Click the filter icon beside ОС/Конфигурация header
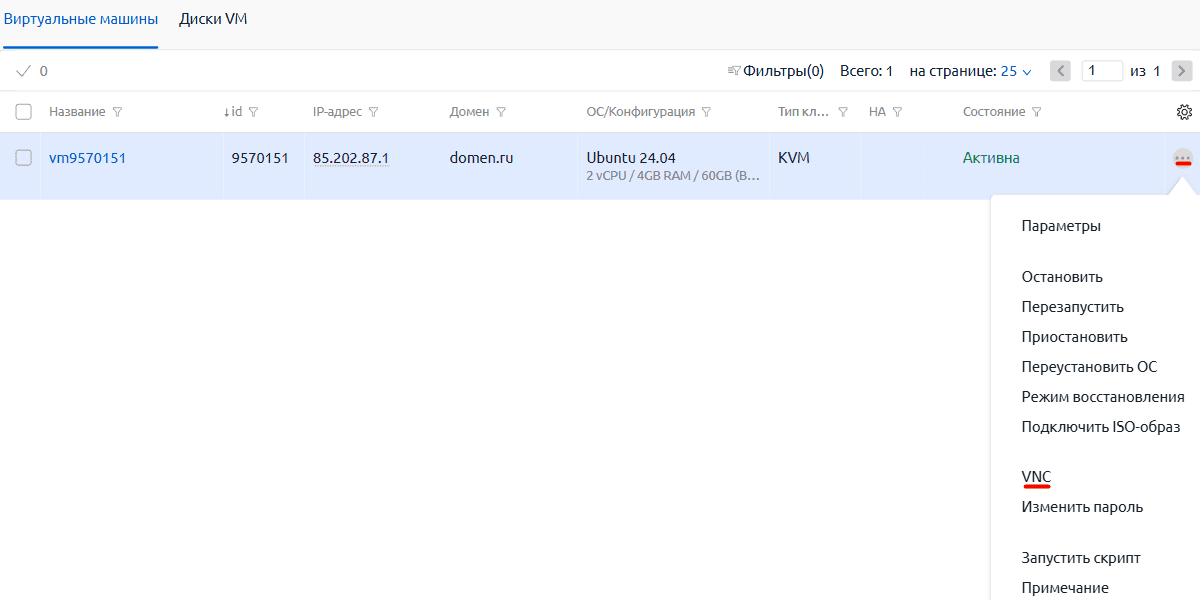The image size is (1200, 600). (706, 112)
